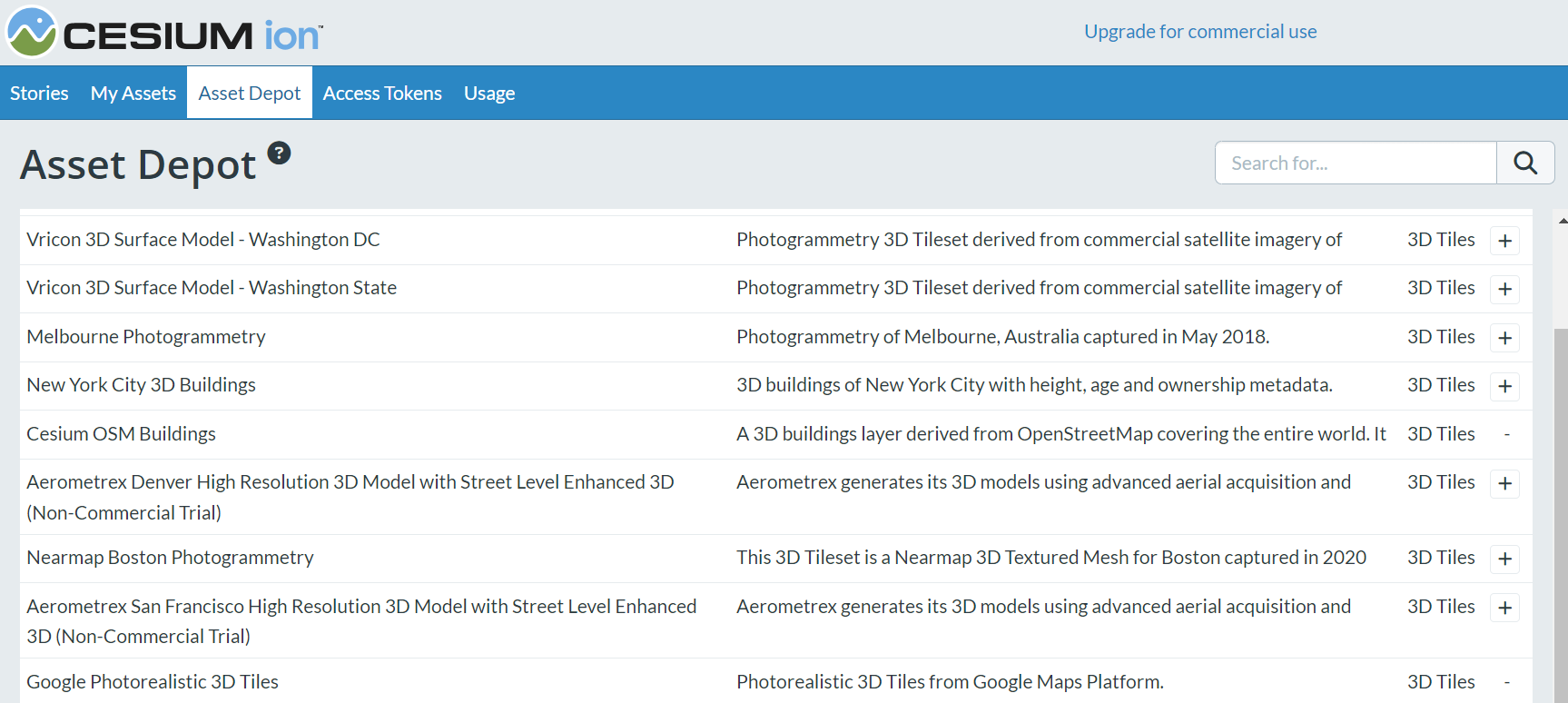Image resolution: width=1568 pixels, height=703 pixels.
Task: Click the magnifying glass search button
Action: pyautogui.click(x=1525, y=163)
